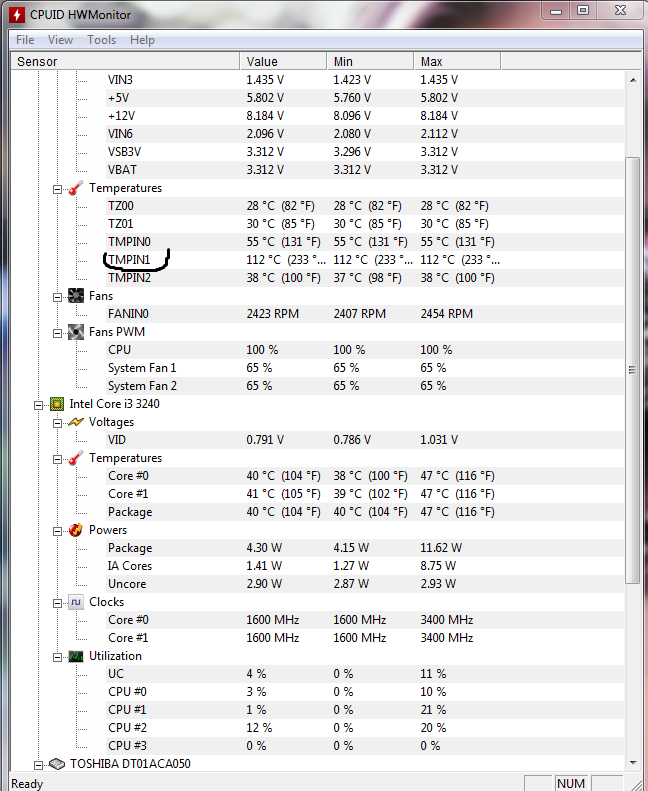Collapse the Fans section

pyautogui.click(x=57, y=298)
